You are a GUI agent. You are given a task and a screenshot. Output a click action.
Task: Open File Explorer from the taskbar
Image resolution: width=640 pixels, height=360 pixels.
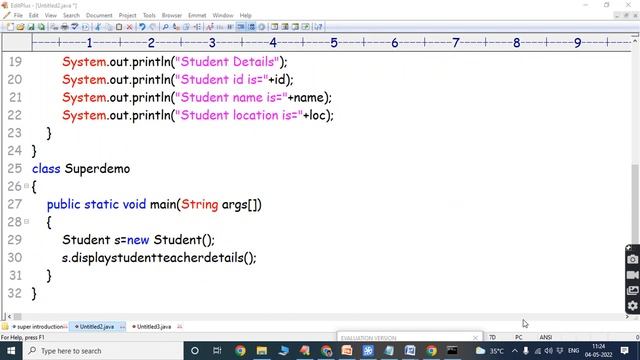coord(262,351)
